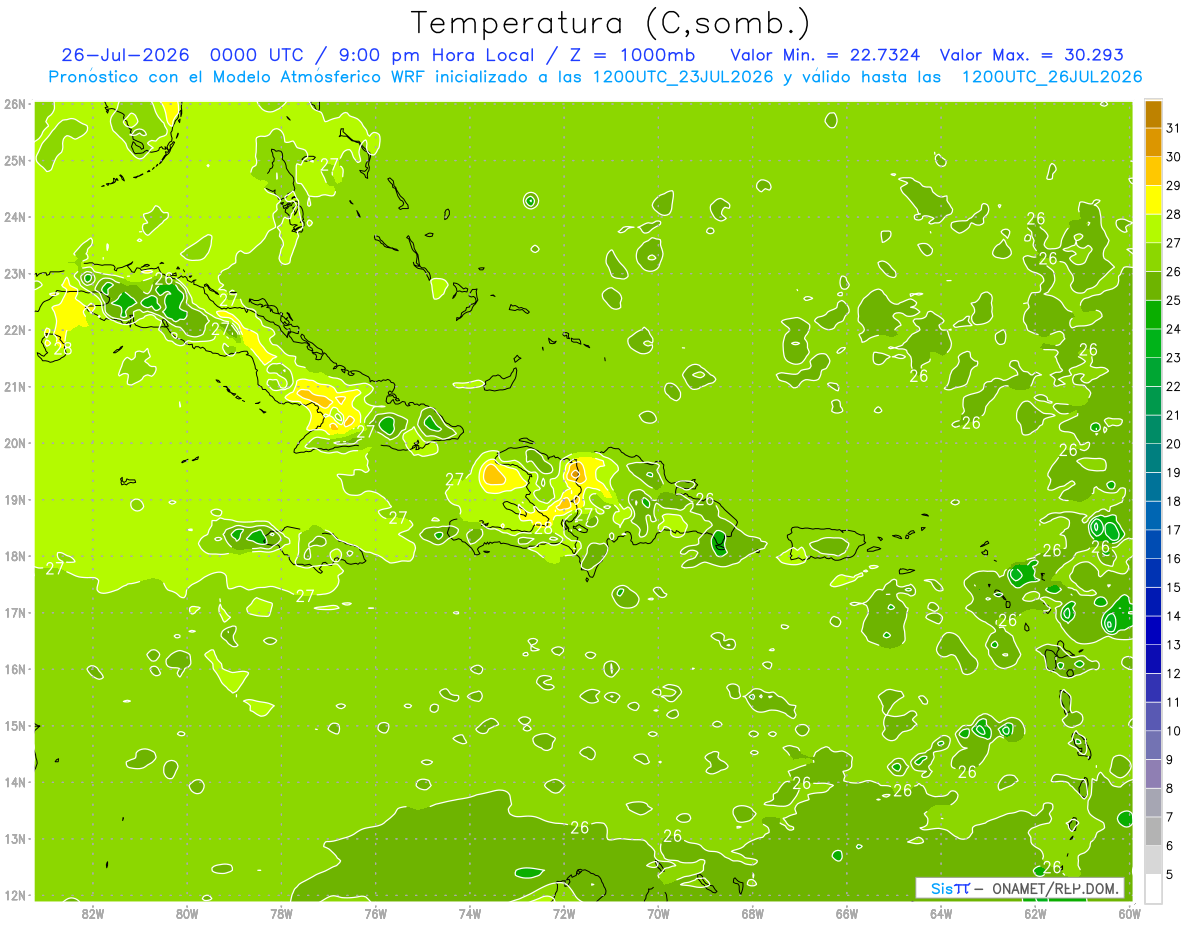
Task: Click the longitude axis label "70W"
Action: click(658, 914)
